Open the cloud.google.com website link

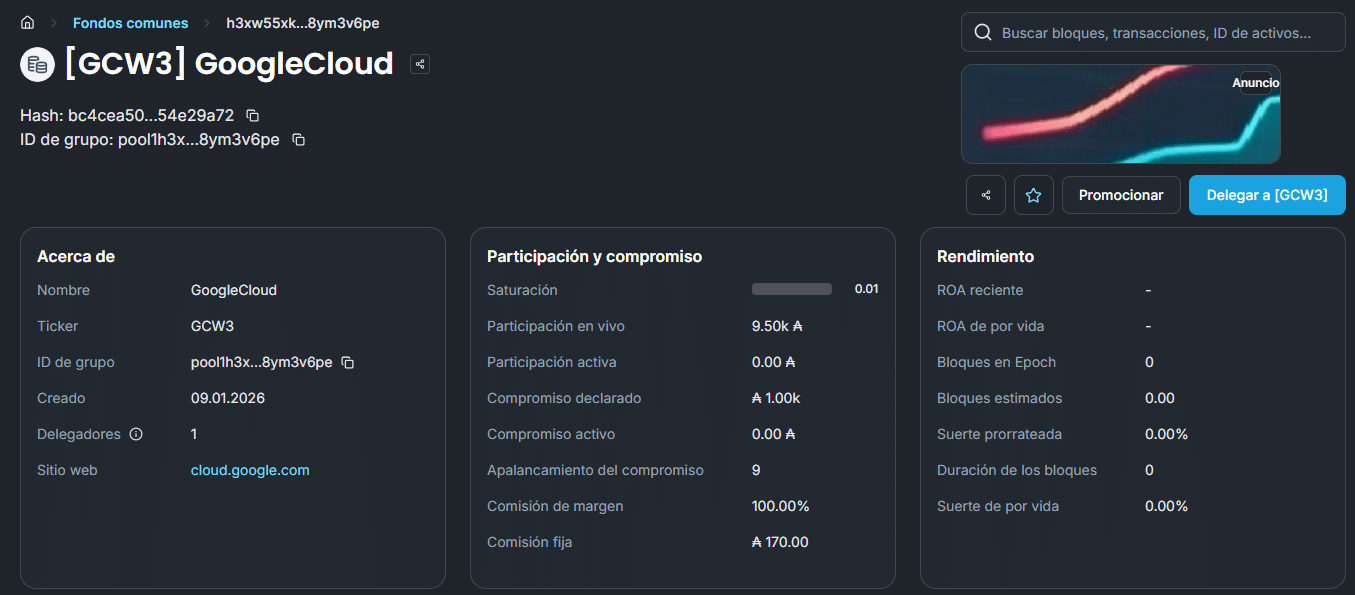(x=250, y=469)
